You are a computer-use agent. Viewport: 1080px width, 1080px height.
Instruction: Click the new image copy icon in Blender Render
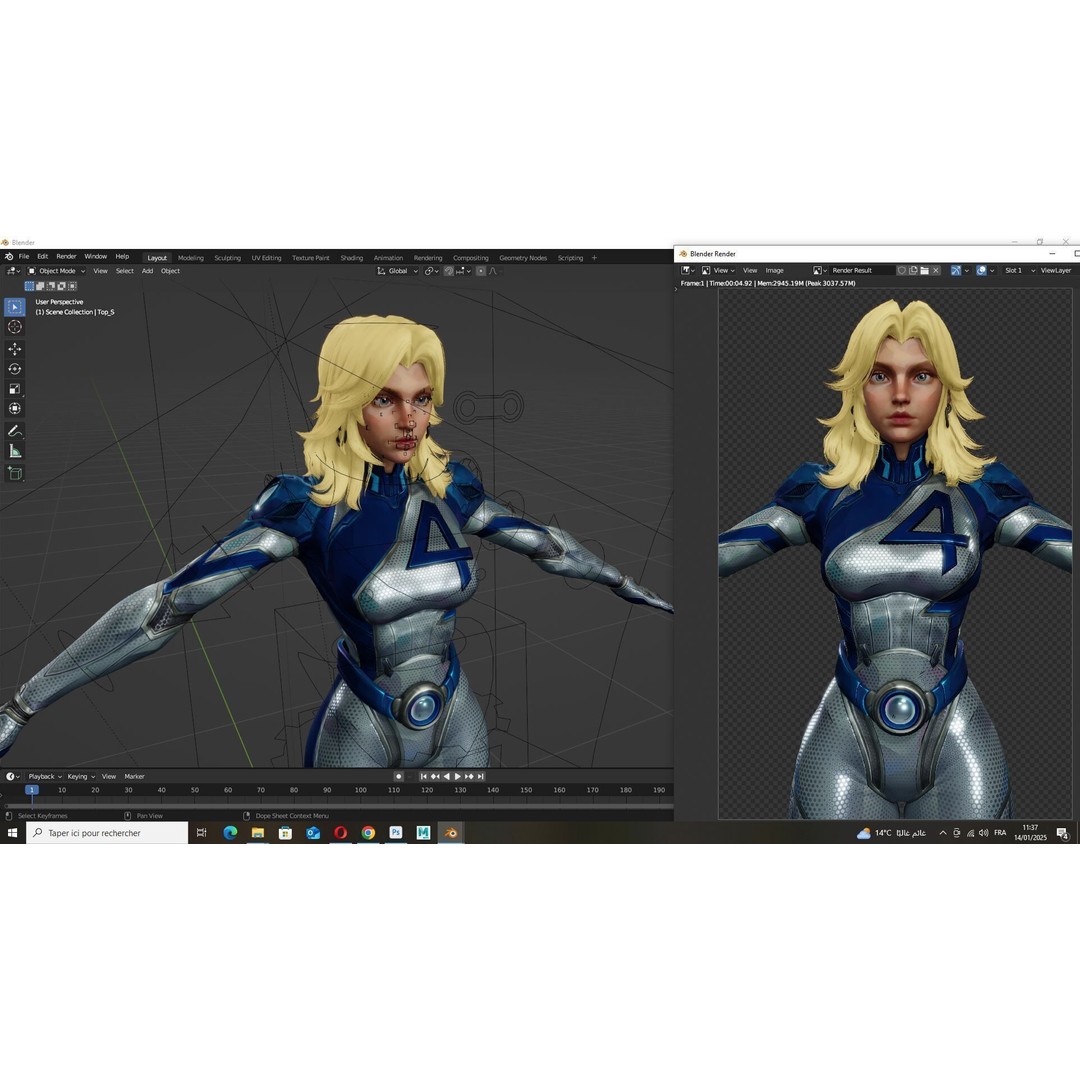[x=913, y=271]
